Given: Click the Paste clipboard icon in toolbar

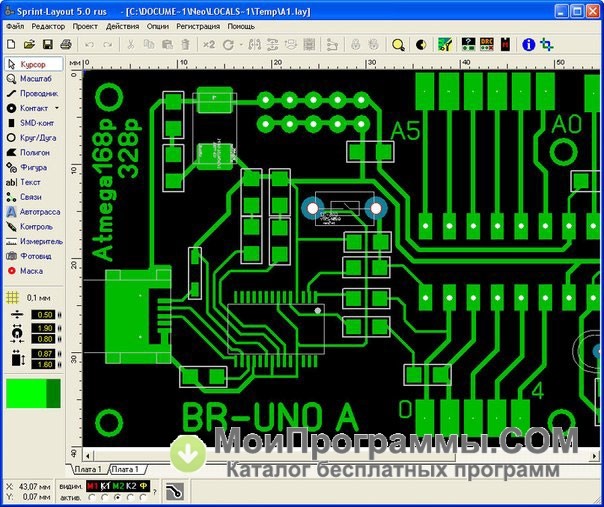Looking at the screenshot, I should click(167, 45).
